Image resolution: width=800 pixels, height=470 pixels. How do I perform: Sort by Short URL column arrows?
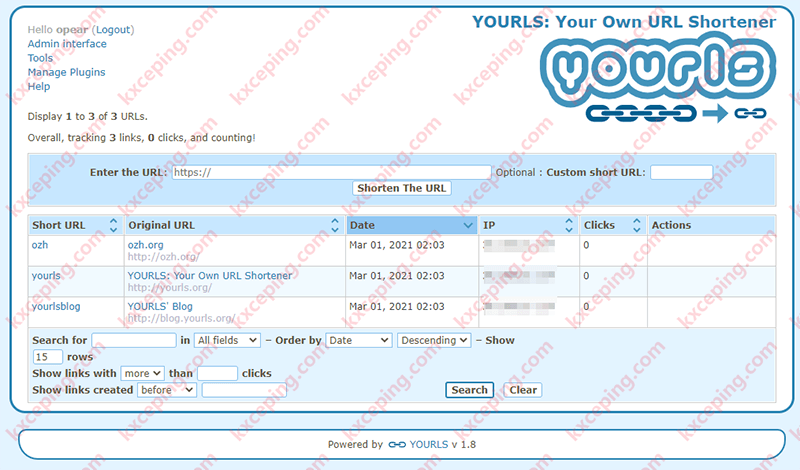(x=113, y=225)
